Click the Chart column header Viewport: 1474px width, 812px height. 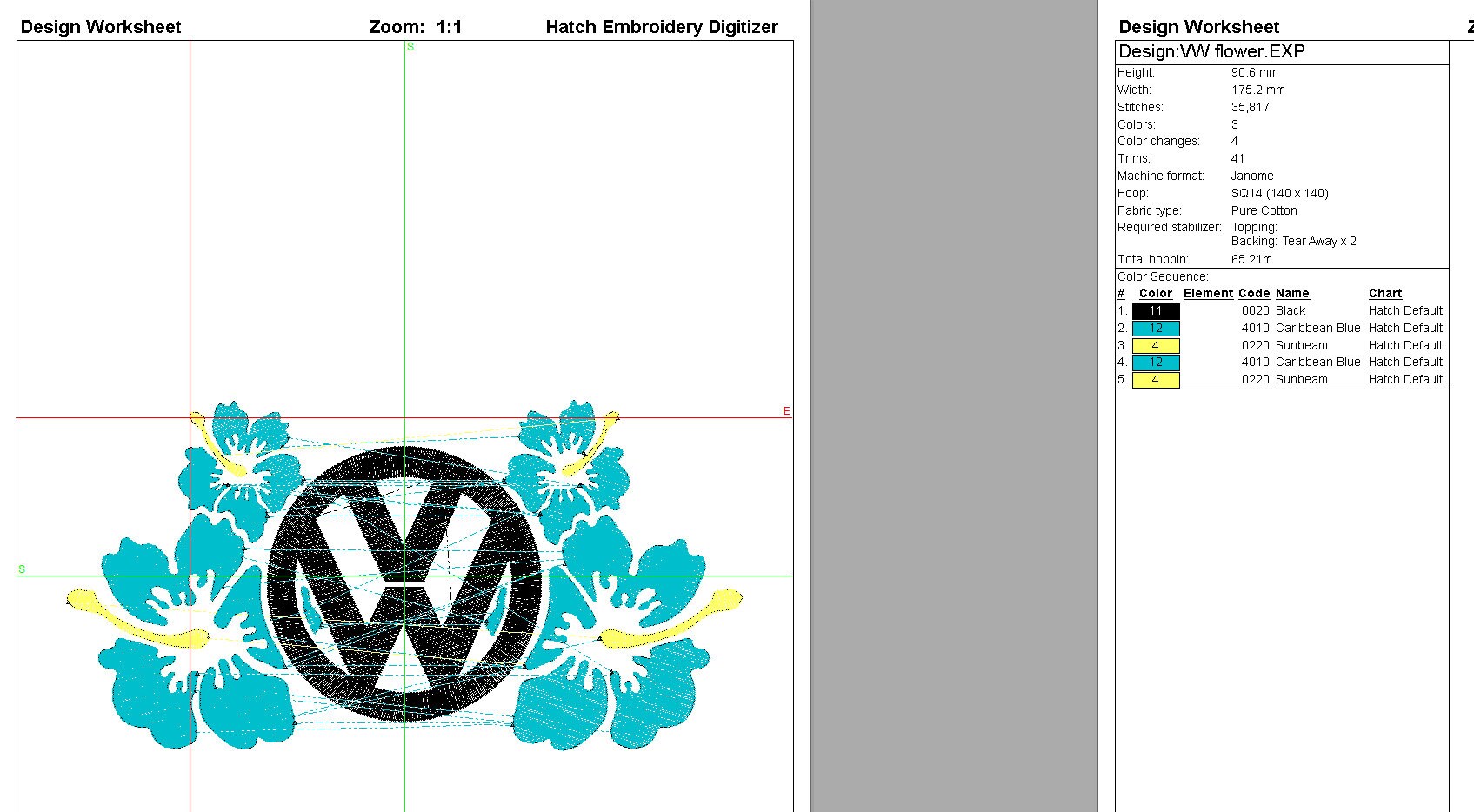point(1384,293)
